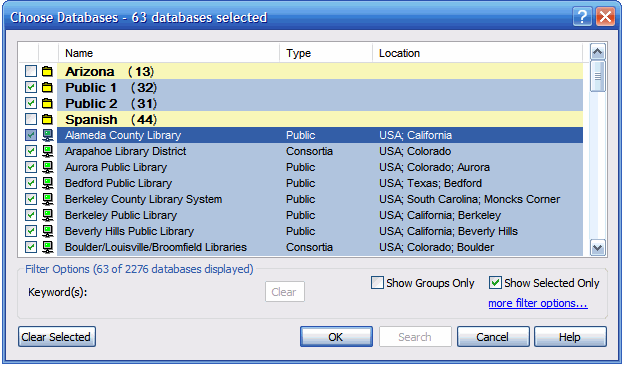Click location 'USA; Colorado; Aurora'
Image resolution: width=624 pixels, height=366 pixels.
[x=435, y=167]
